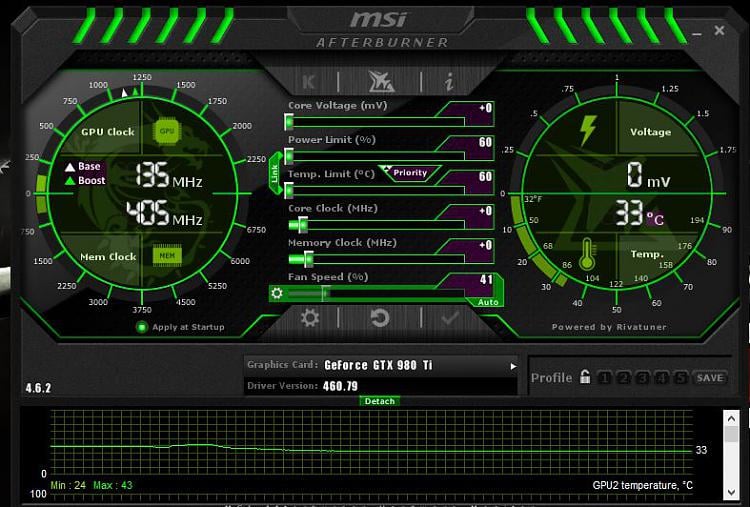Click the Base legend label
Image resolution: width=750 pixels, height=507 pixels.
click(x=83, y=166)
